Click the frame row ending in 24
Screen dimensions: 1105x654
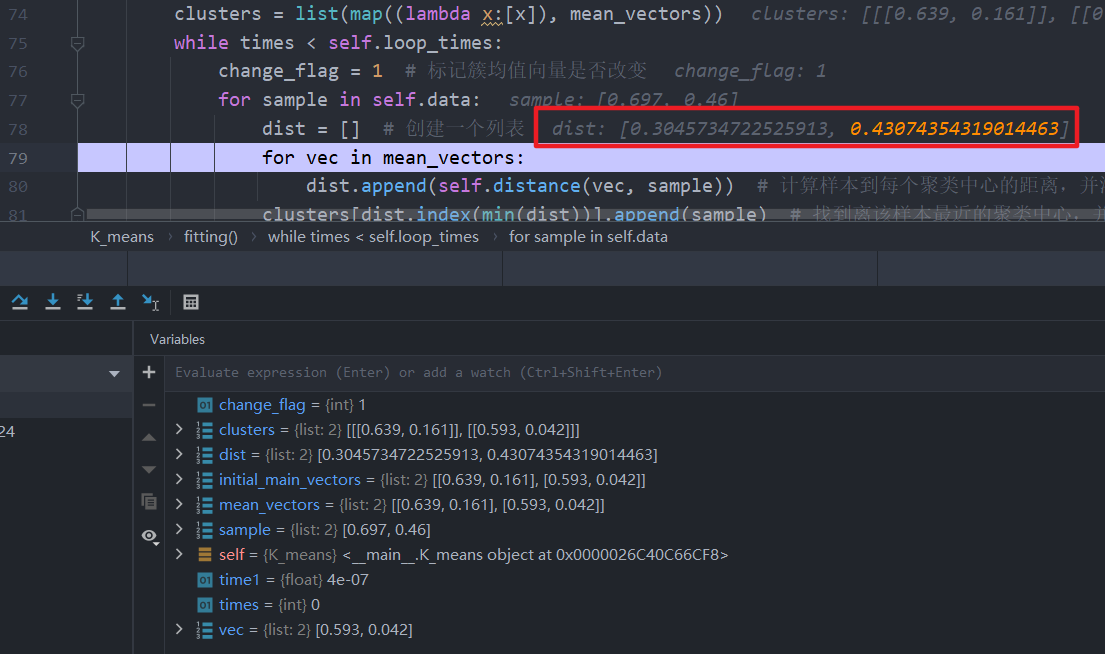tap(66, 431)
